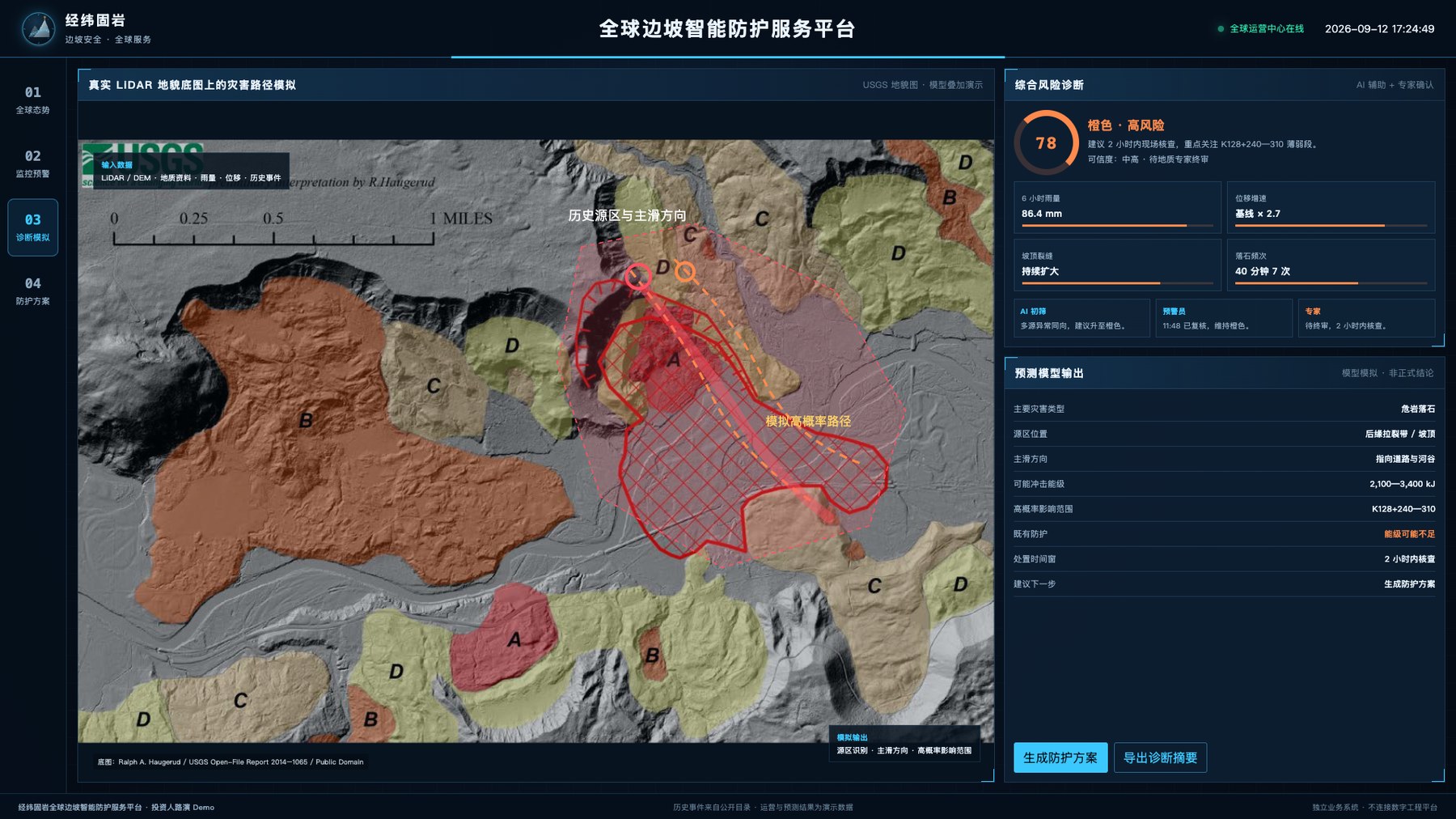Image resolution: width=1456 pixels, height=819 pixels.
Task: Click the 能级可能不足 warning value
Action: [1409, 534]
